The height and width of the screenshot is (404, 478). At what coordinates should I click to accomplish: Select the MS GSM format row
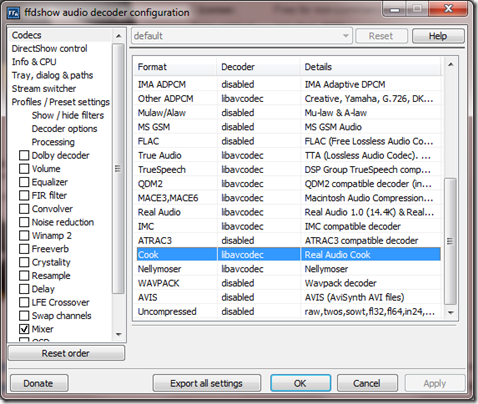(x=289, y=127)
